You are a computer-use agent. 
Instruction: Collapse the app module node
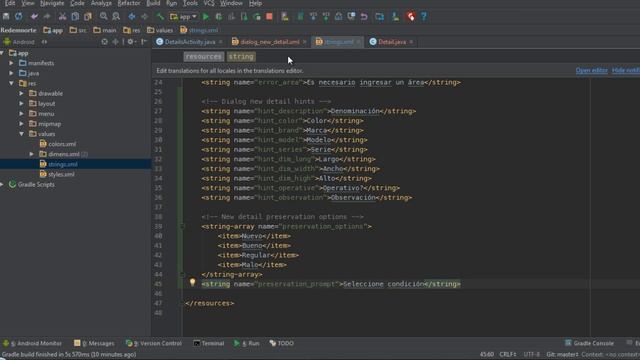tap(2, 53)
